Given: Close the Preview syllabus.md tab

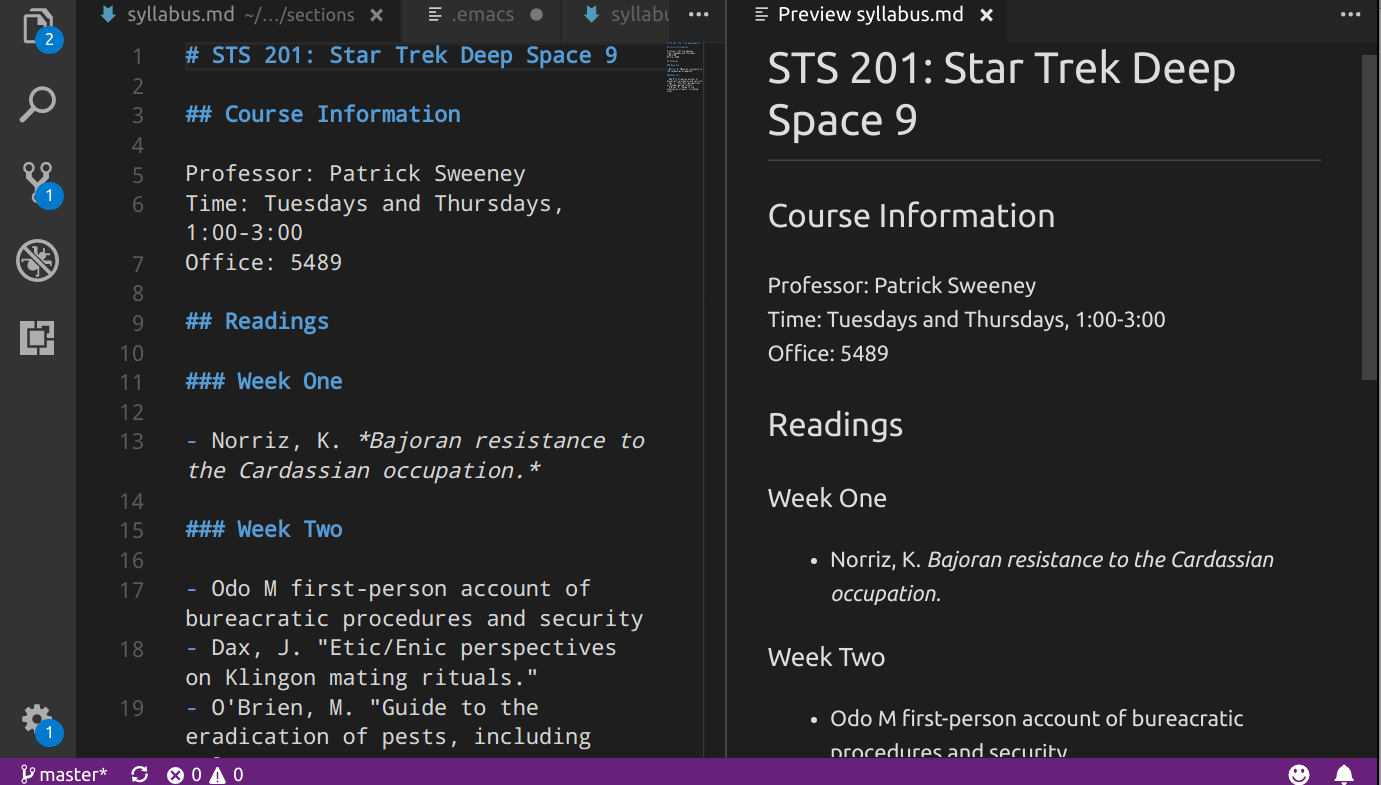Looking at the screenshot, I should click(986, 15).
